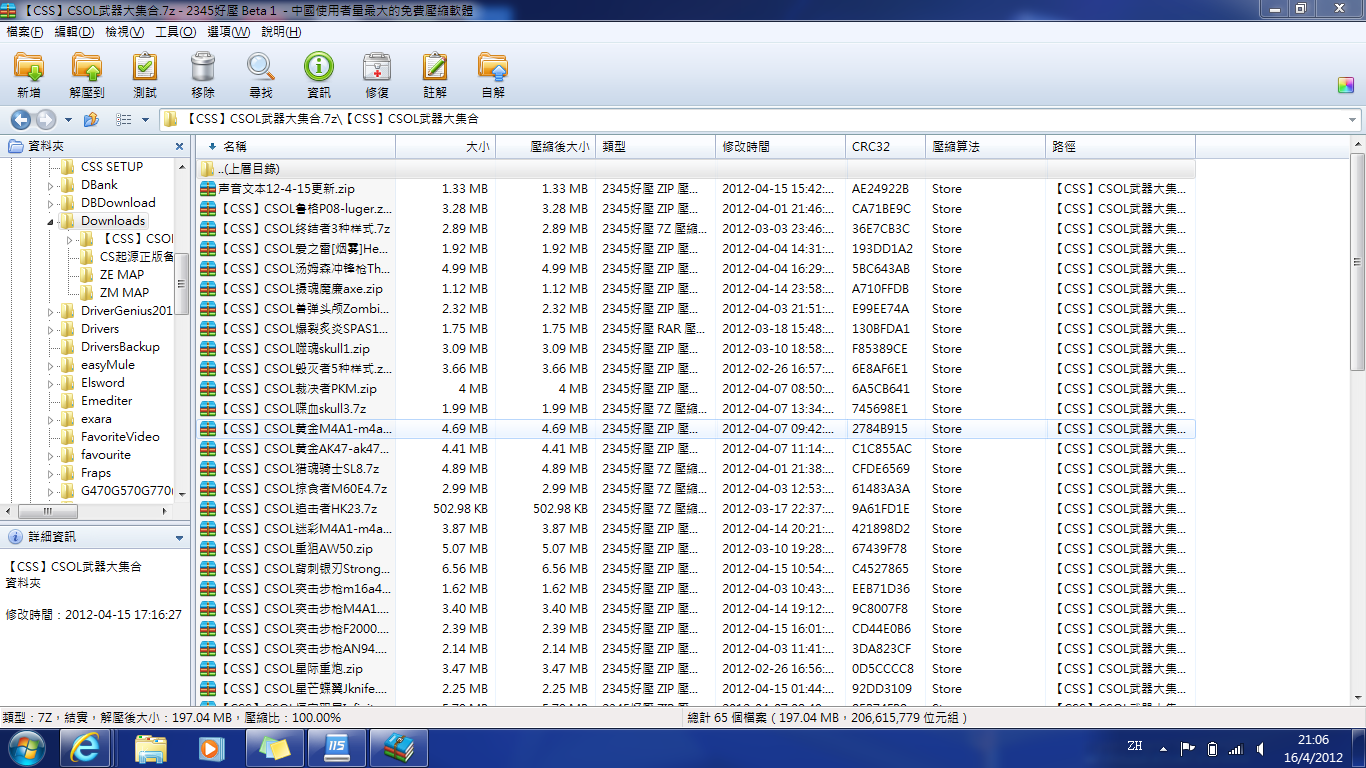Open the 編輯(D) menu
The height and width of the screenshot is (768, 1366).
[x=74, y=32]
